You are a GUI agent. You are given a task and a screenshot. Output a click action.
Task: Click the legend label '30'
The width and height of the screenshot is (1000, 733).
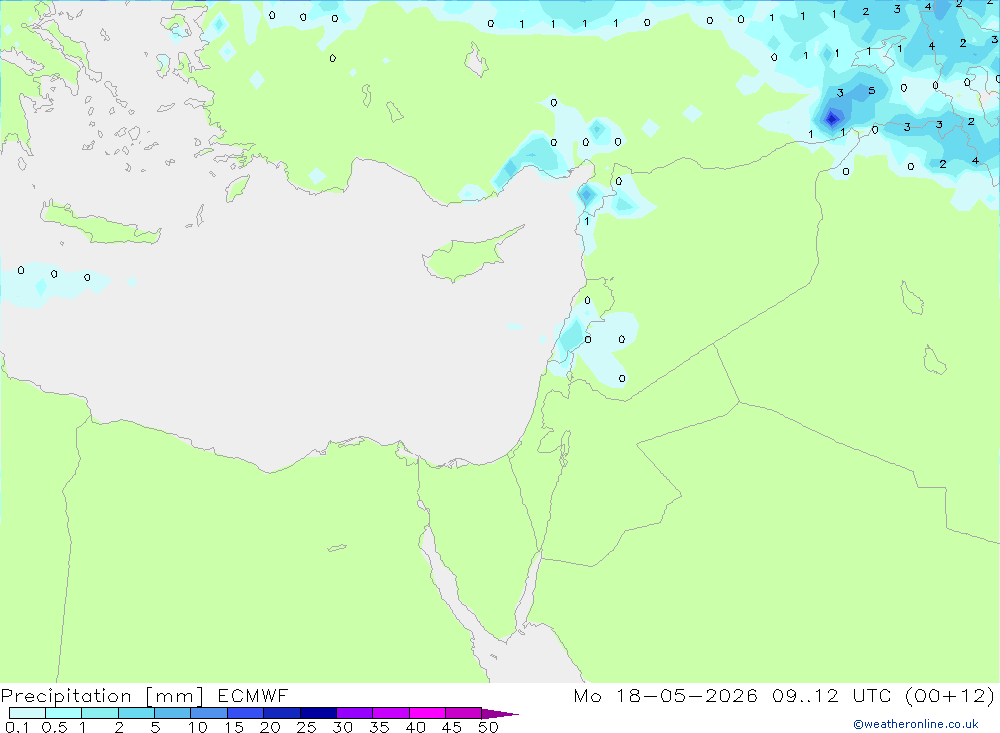pos(343,727)
